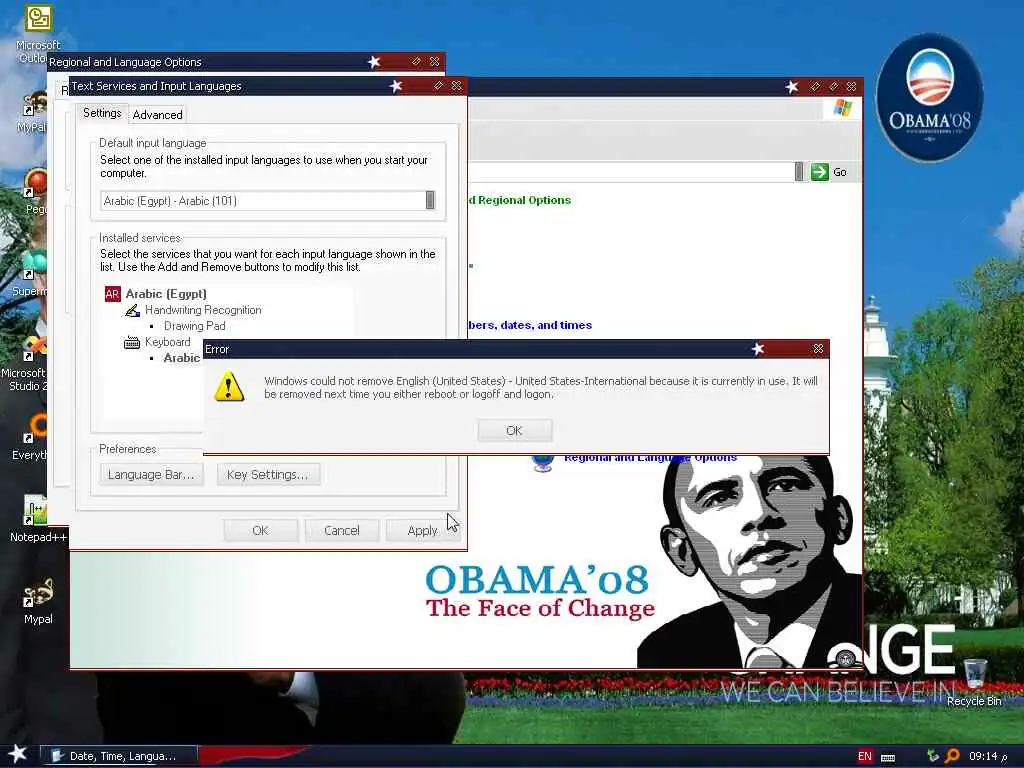Image resolution: width=1024 pixels, height=768 pixels.
Task: Click the Regional and Language Options title bar
Action: [247, 62]
